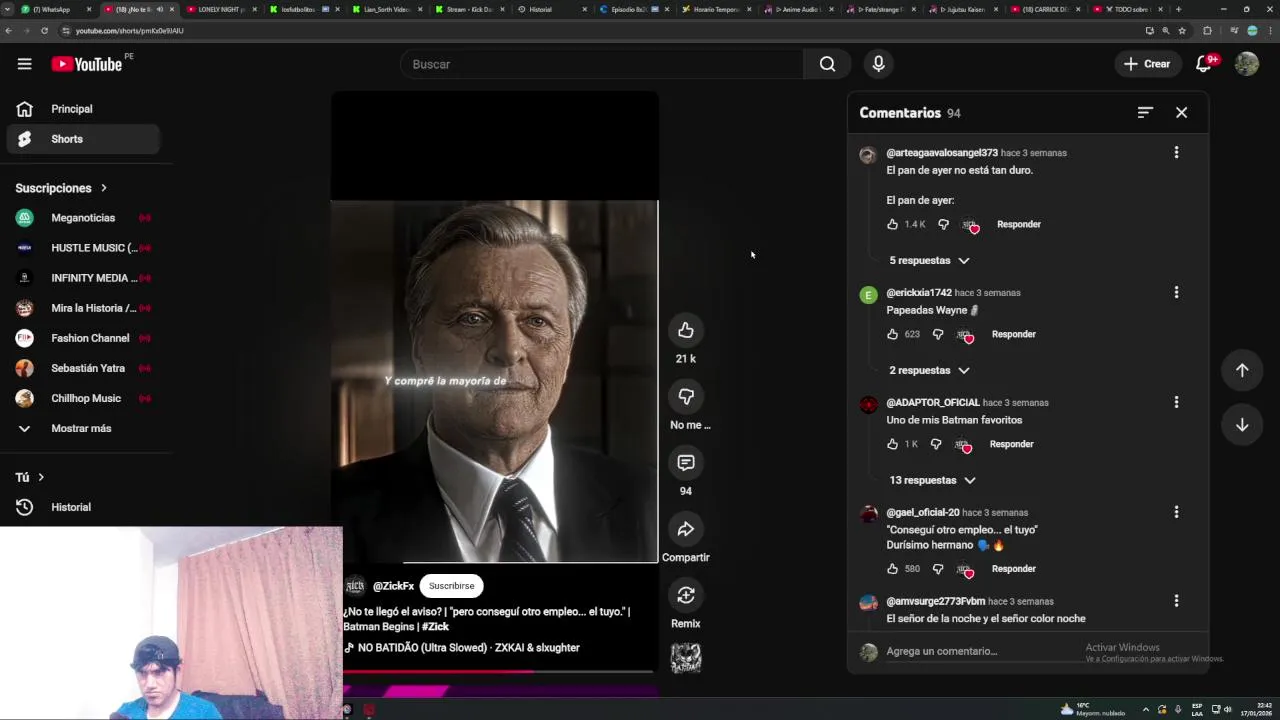
Task: Expand the 5 respuestas thread
Action: (929, 260)
